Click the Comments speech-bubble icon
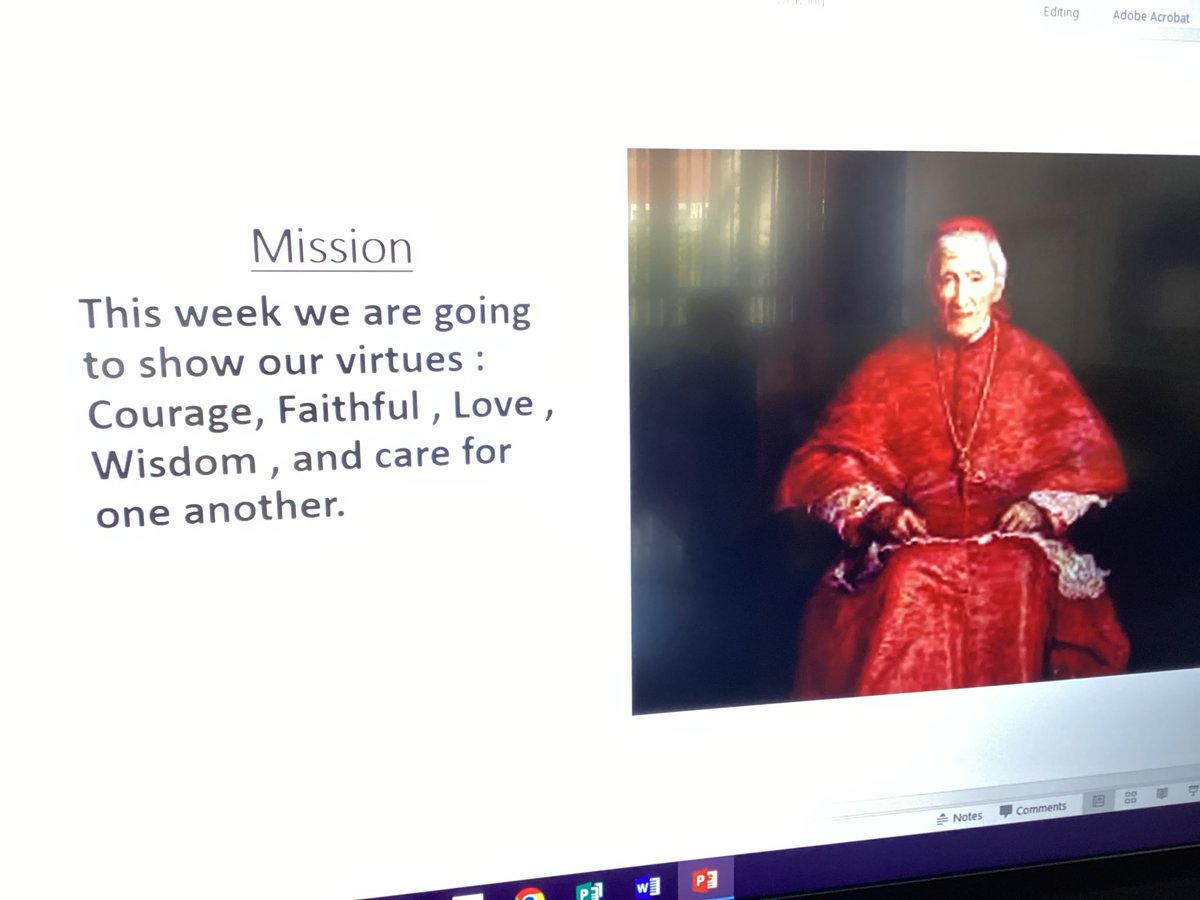Screen dimensions: 1200x900 [1007, 810]
